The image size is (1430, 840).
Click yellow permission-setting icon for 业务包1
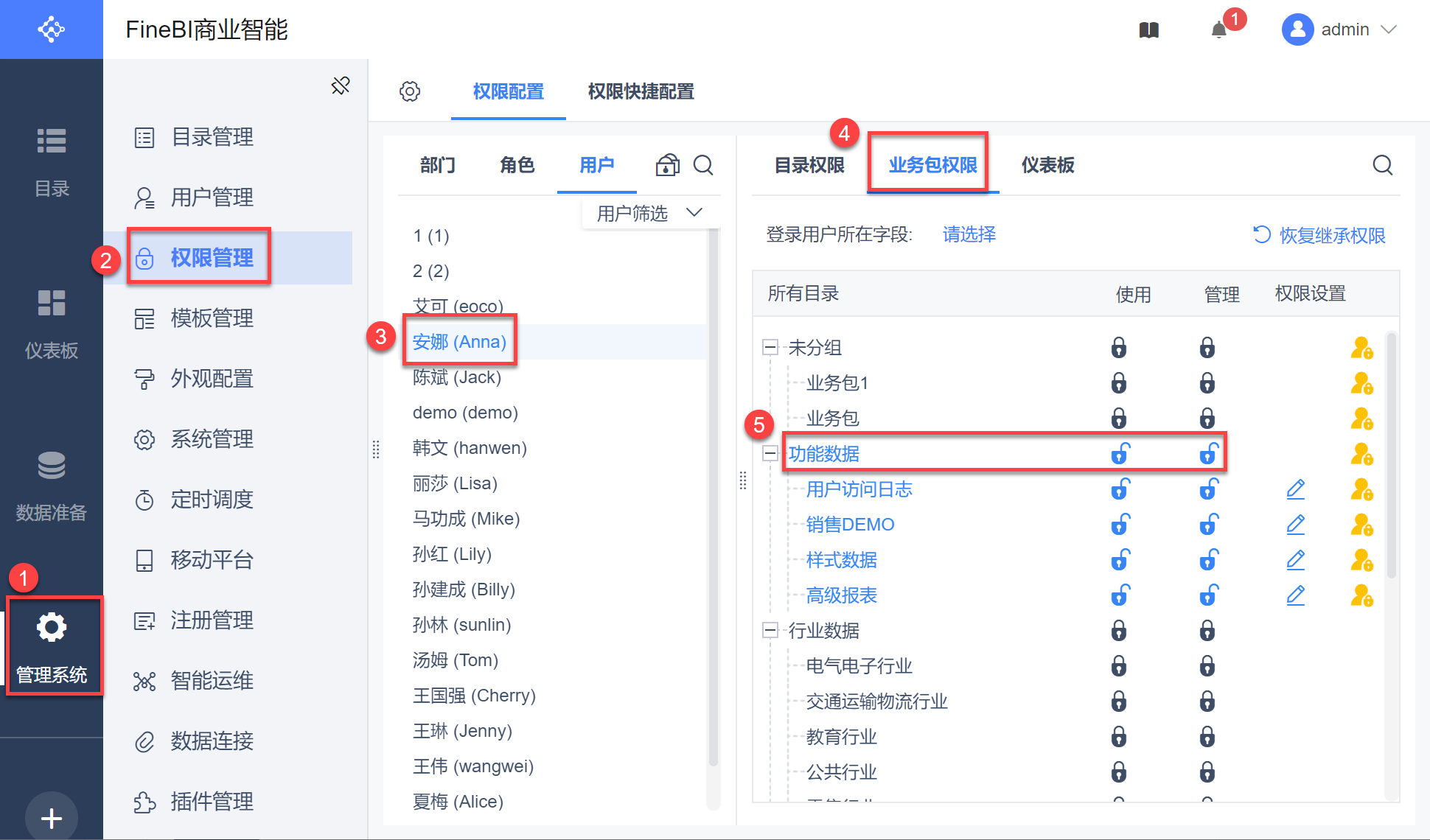(1361, 383)
